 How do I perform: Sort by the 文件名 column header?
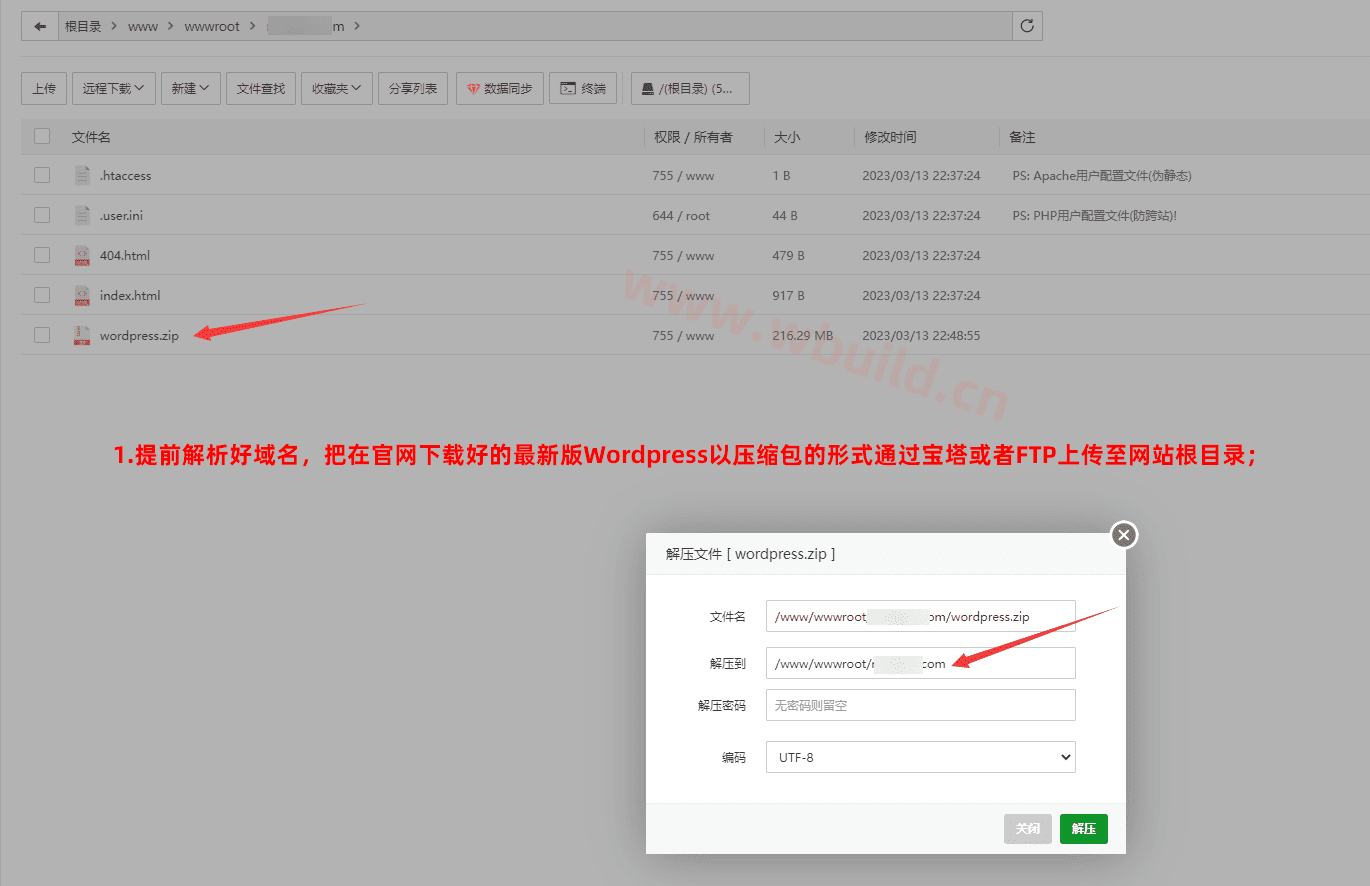tap(91, 137)
